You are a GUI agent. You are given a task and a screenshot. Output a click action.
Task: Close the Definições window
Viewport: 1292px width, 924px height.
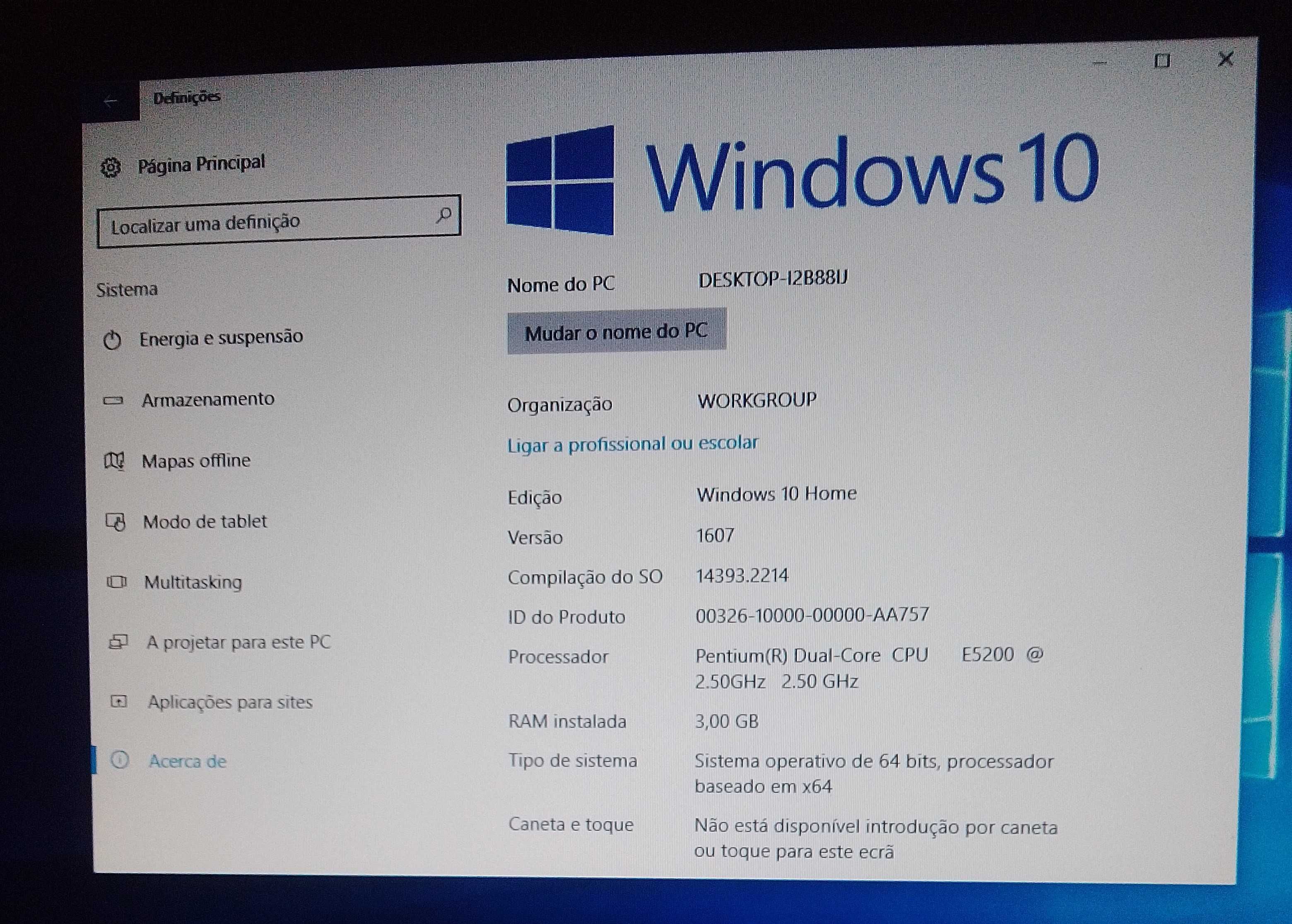tap(1225, 59)
